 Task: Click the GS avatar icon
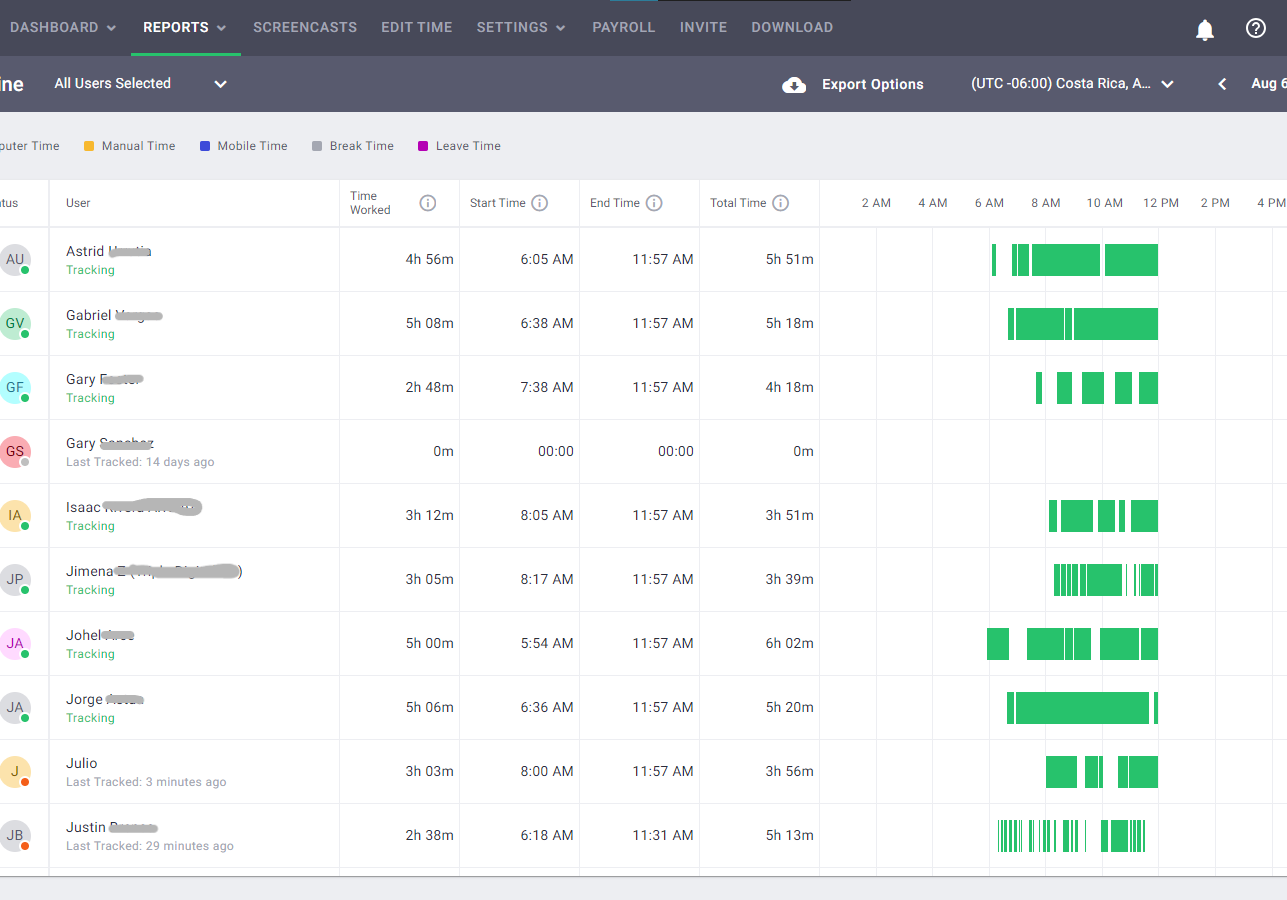pos(15,452)
